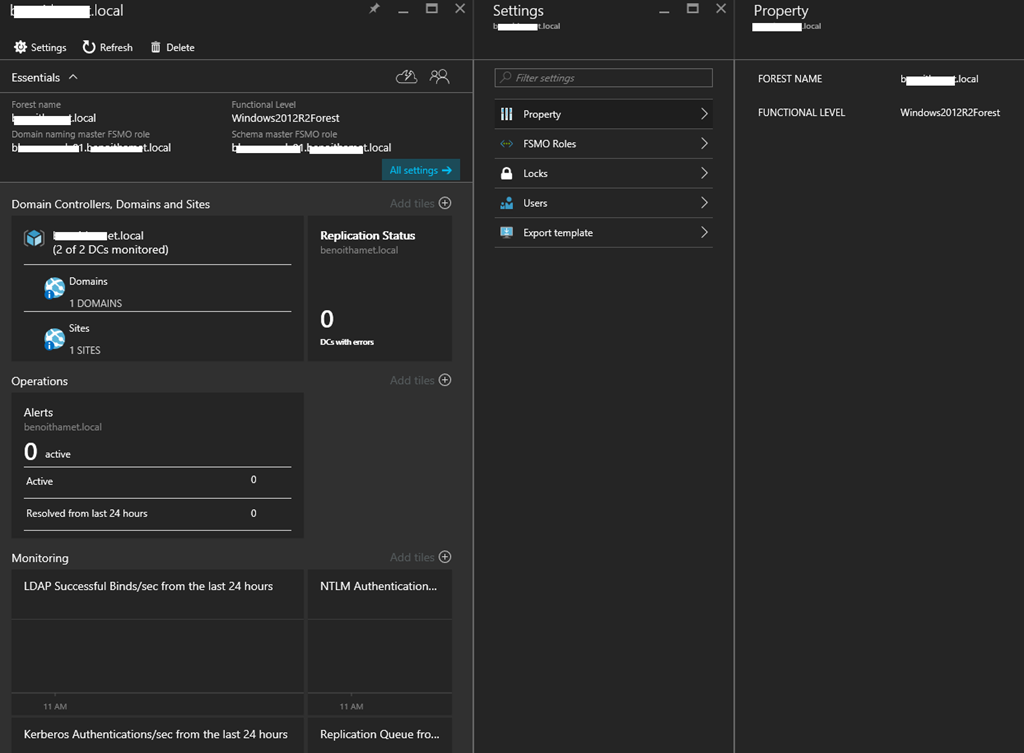Click the Refresh icon in toolbar
Viewport: 1024px width, 753px height.
tap(89, 47)
